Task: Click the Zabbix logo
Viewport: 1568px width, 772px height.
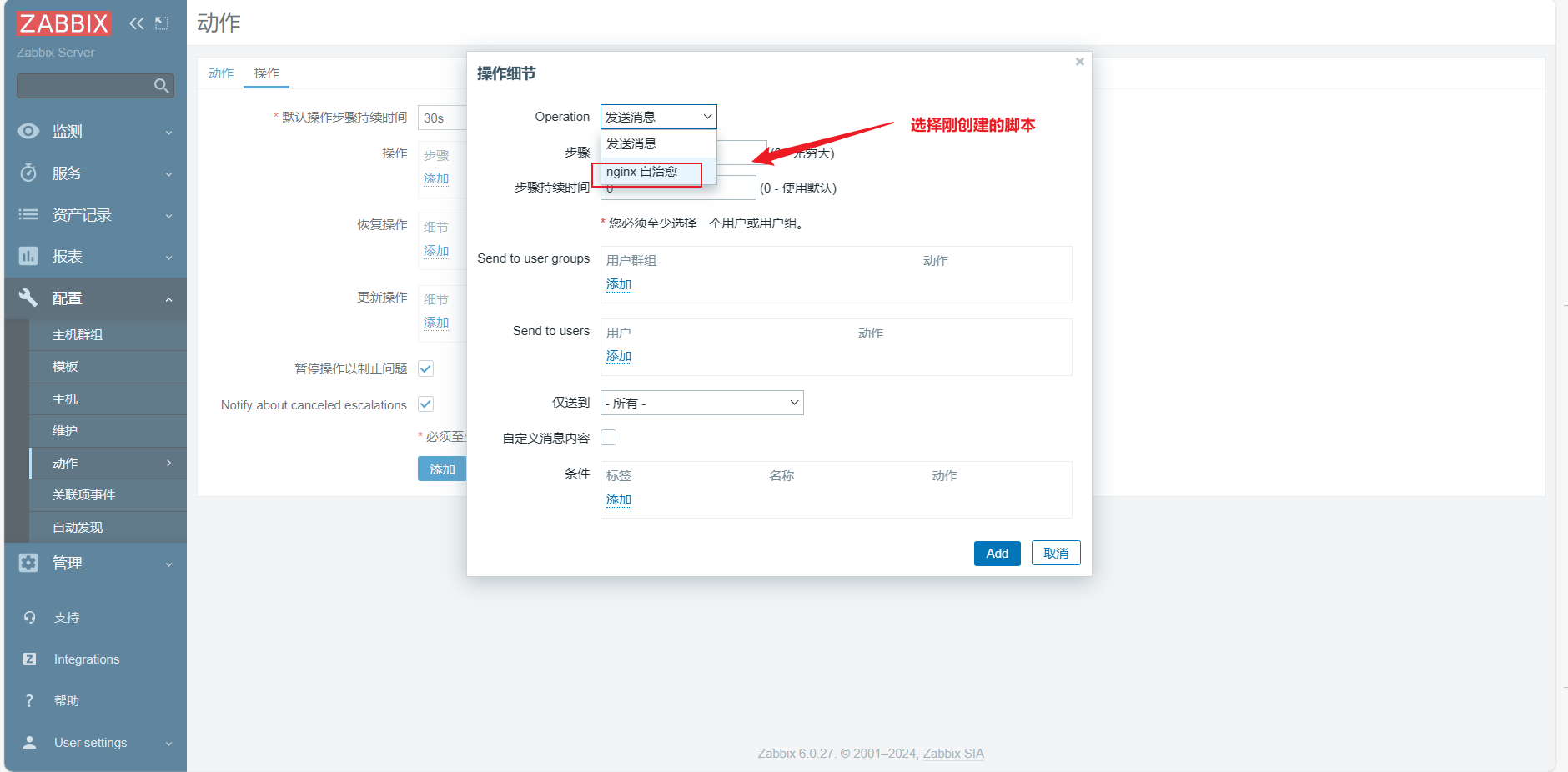Action: click(x=63, y=23)
